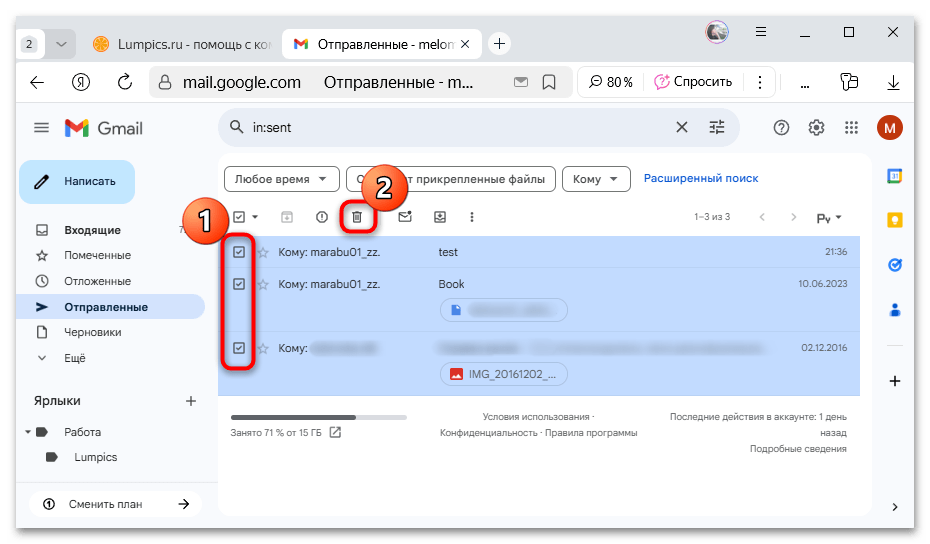Open the 'Кому' filter dropdown
The width and height of the screenshot is (930, 544).
pos(596,179)
